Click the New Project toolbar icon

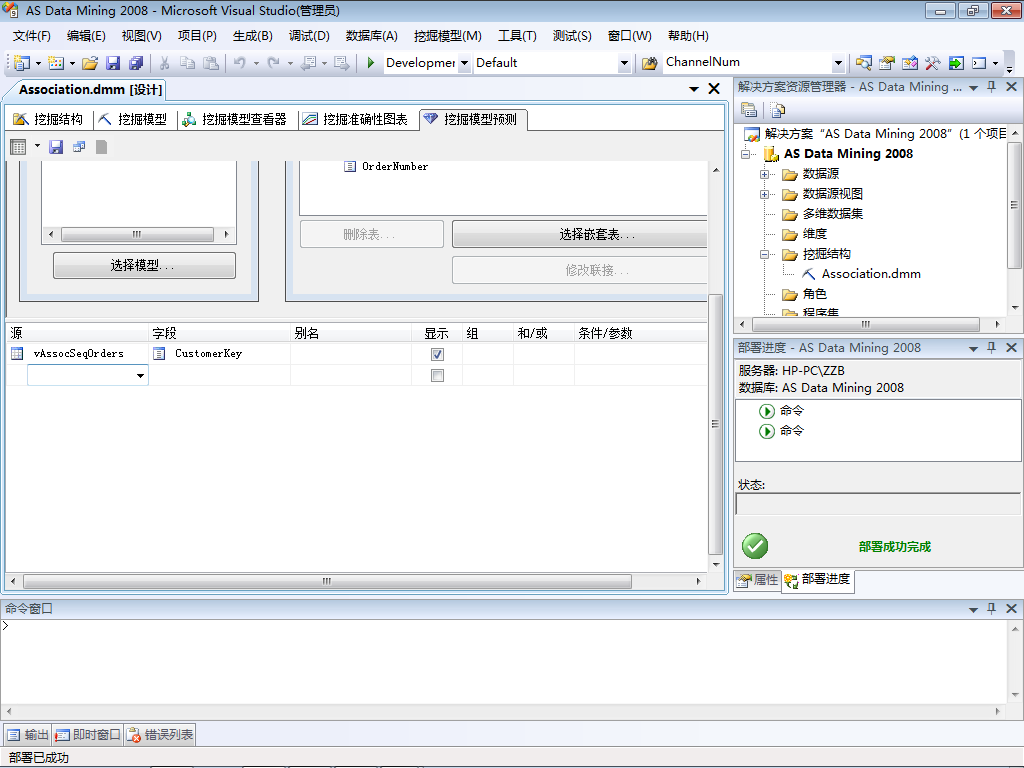pyautogui.click(x=22, y=63)
